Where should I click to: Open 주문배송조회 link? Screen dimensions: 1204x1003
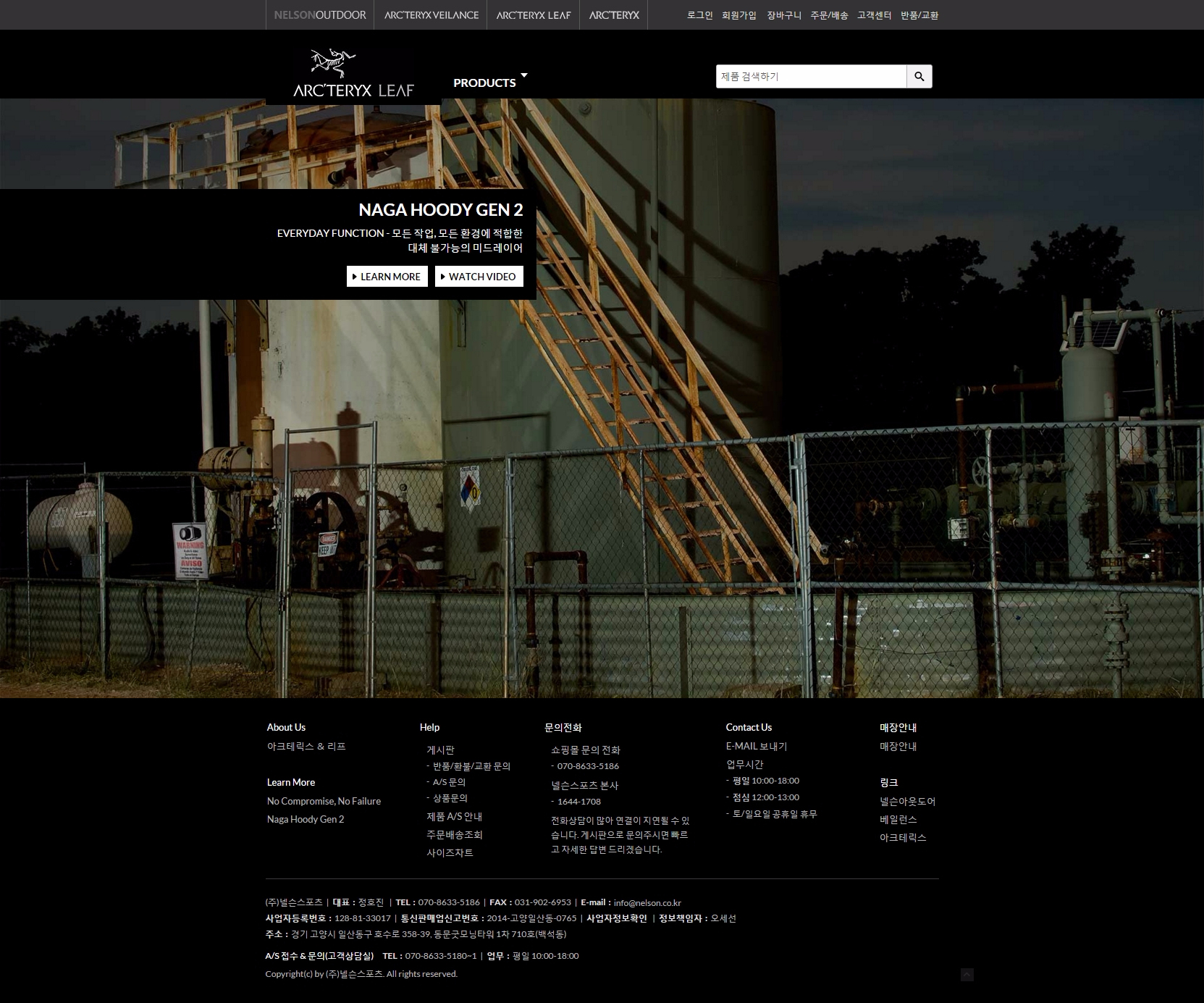click(454, 834)
